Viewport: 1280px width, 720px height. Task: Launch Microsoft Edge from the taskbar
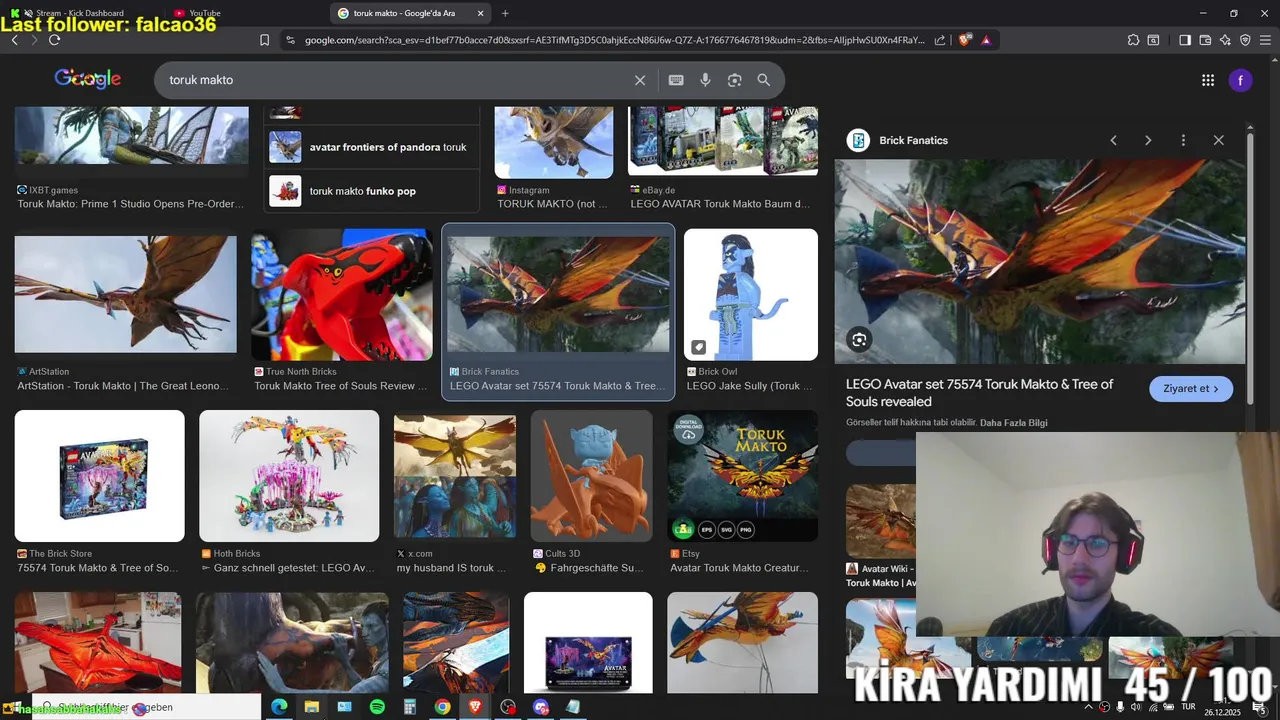pos(279,707)
